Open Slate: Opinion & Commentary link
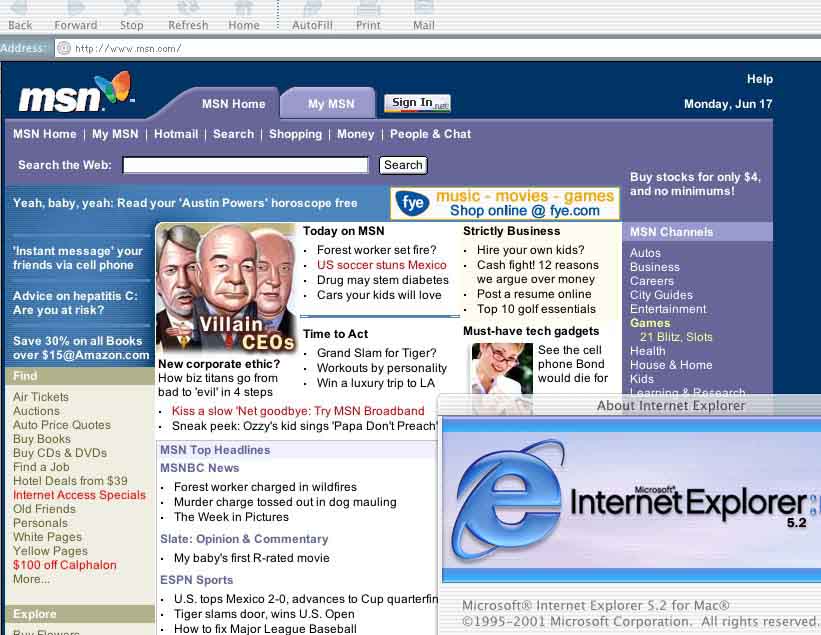Image resolution: width=821 pixels, height=635 pixels. (244, 539)
